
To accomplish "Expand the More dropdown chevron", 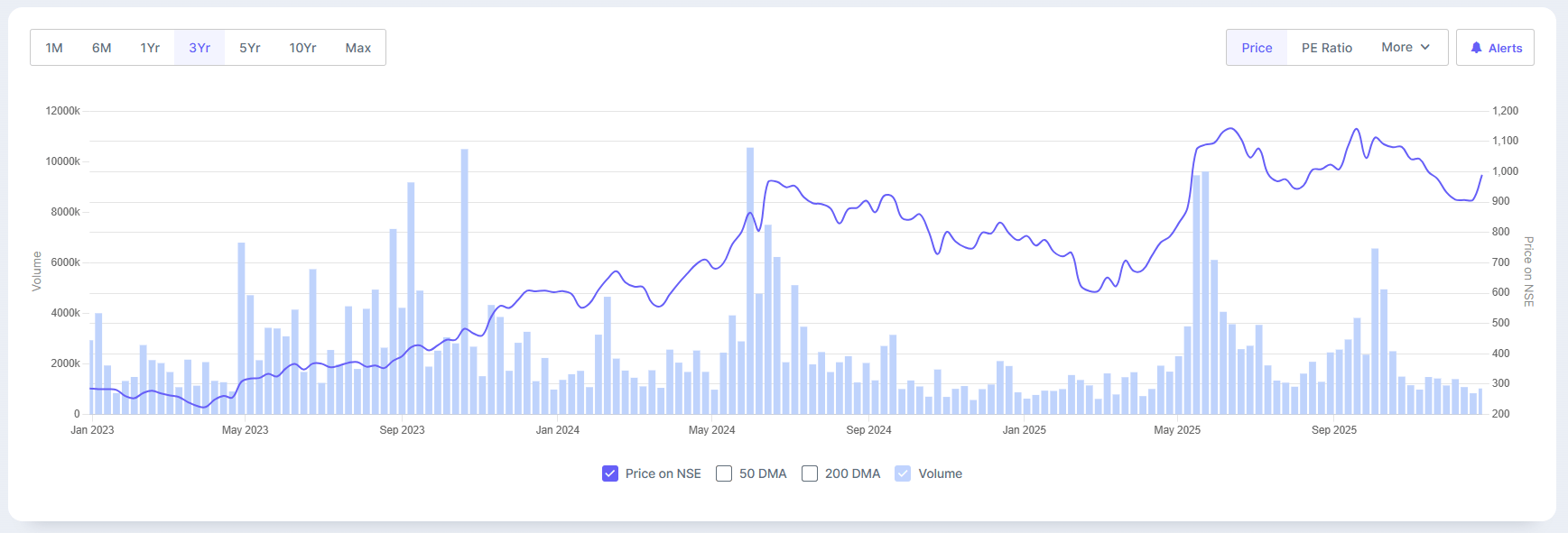I will click(x=1425, y=47).
